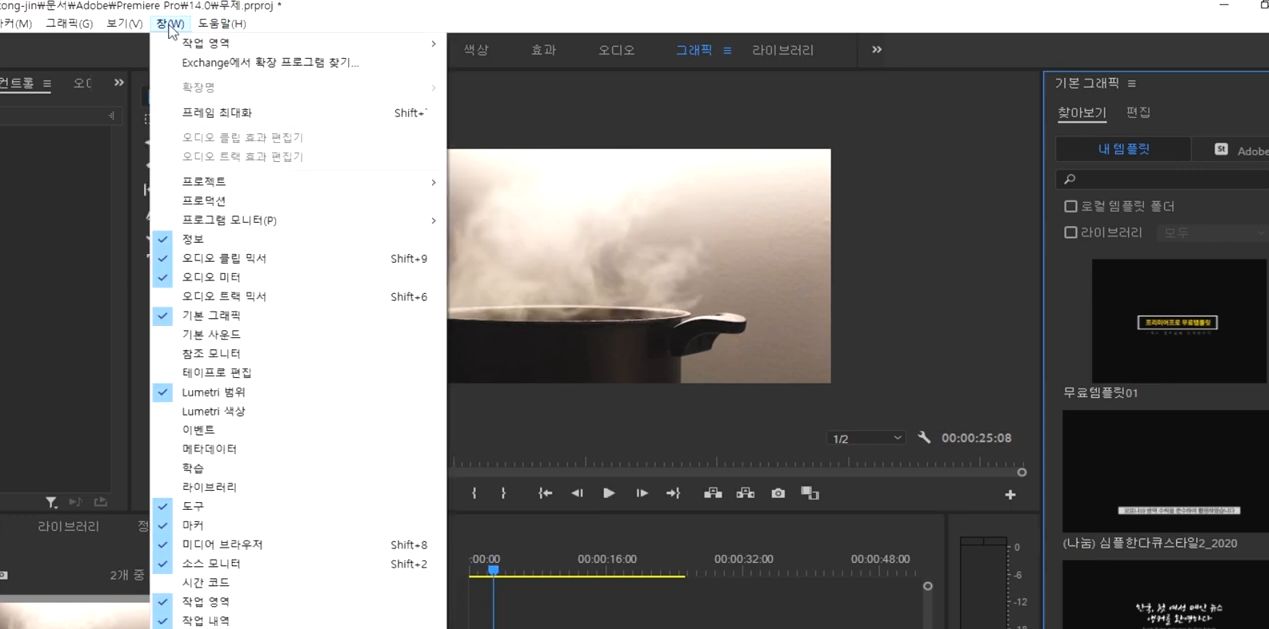This screenshot has width=1269, height=629.
Task: Toggle 소스 모니터 panel visibility
Action: pos(298,563)
